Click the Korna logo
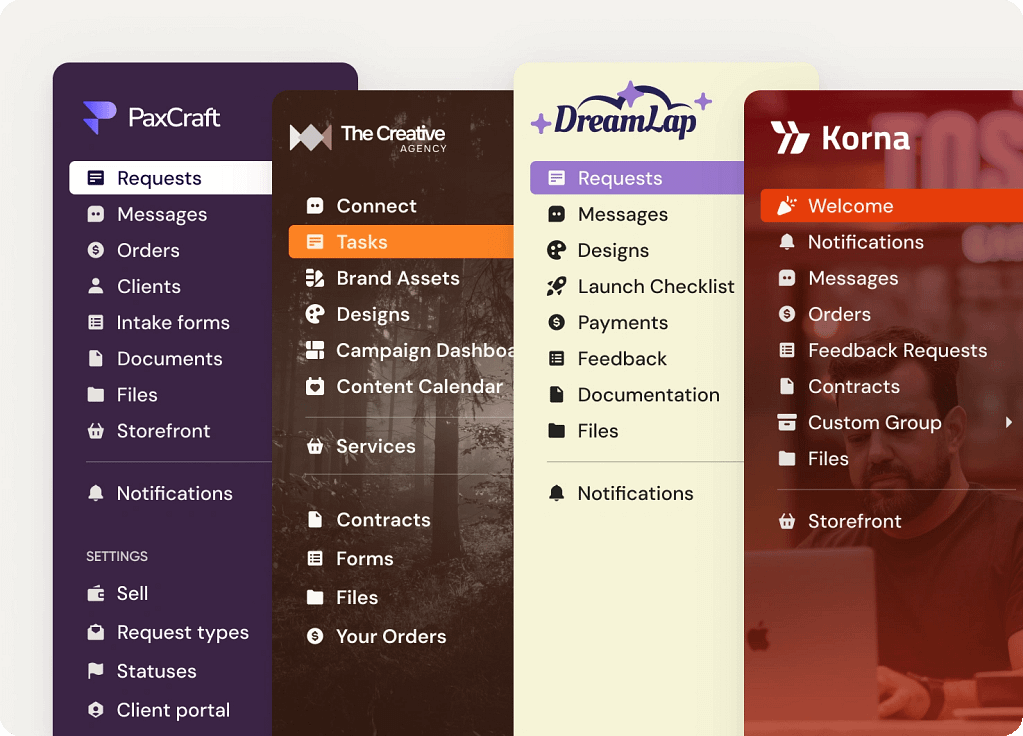The height and width of the screenshot is (736, 1023). (840, 138)
